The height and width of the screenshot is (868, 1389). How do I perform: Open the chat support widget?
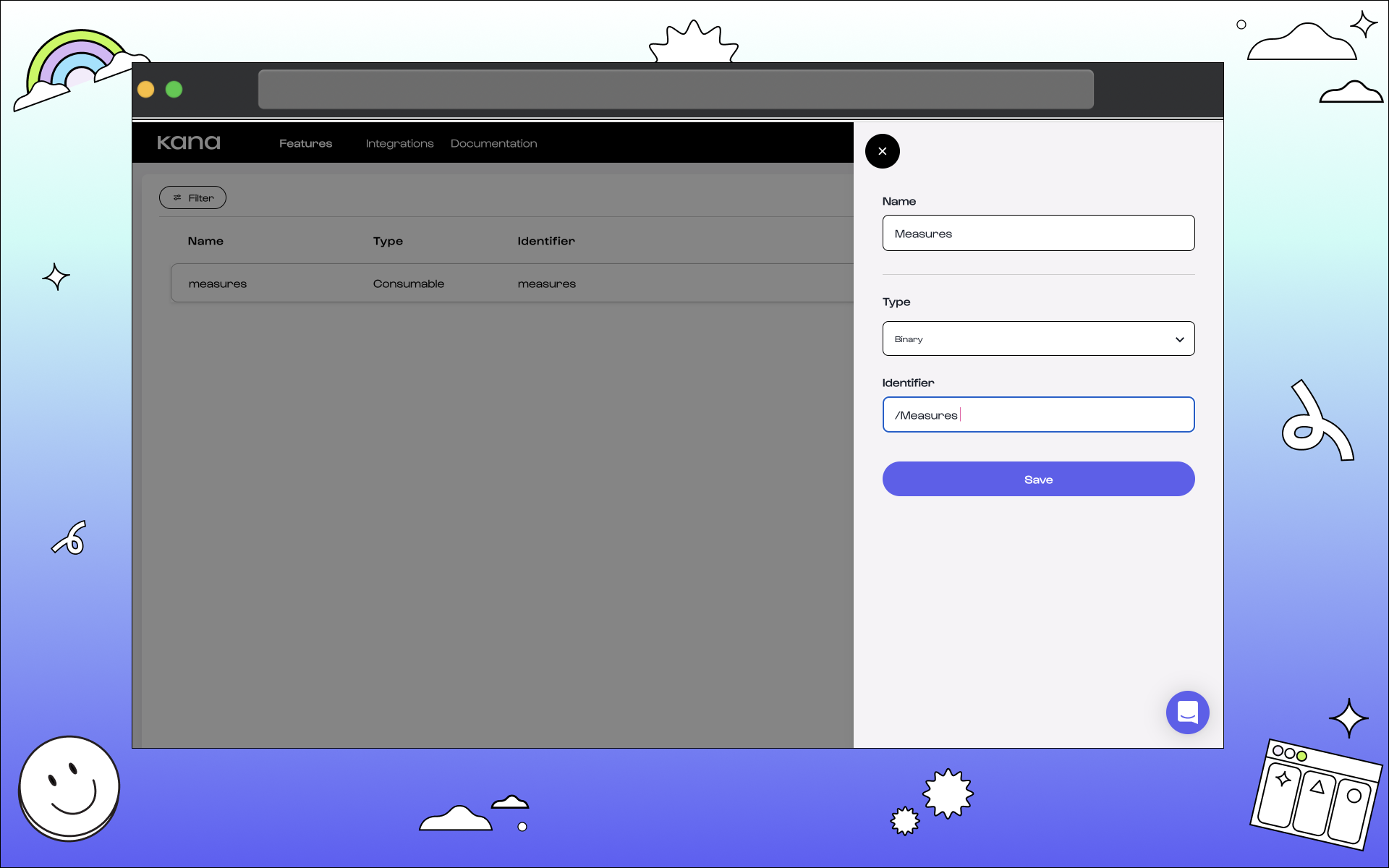pos(1187,712)
